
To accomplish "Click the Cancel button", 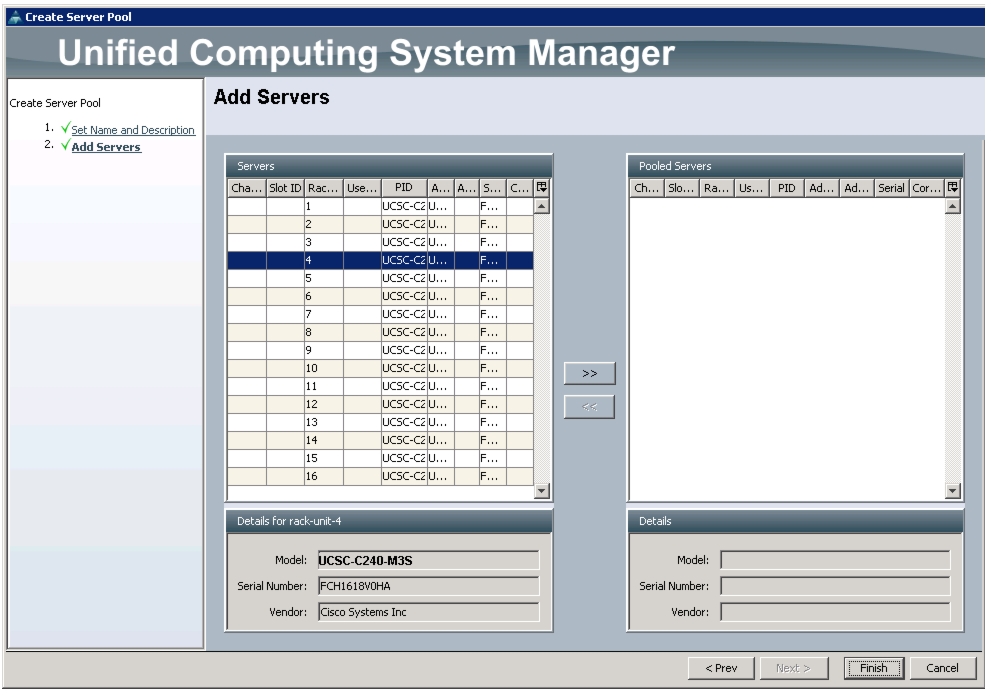I will [x=942, y=668].
